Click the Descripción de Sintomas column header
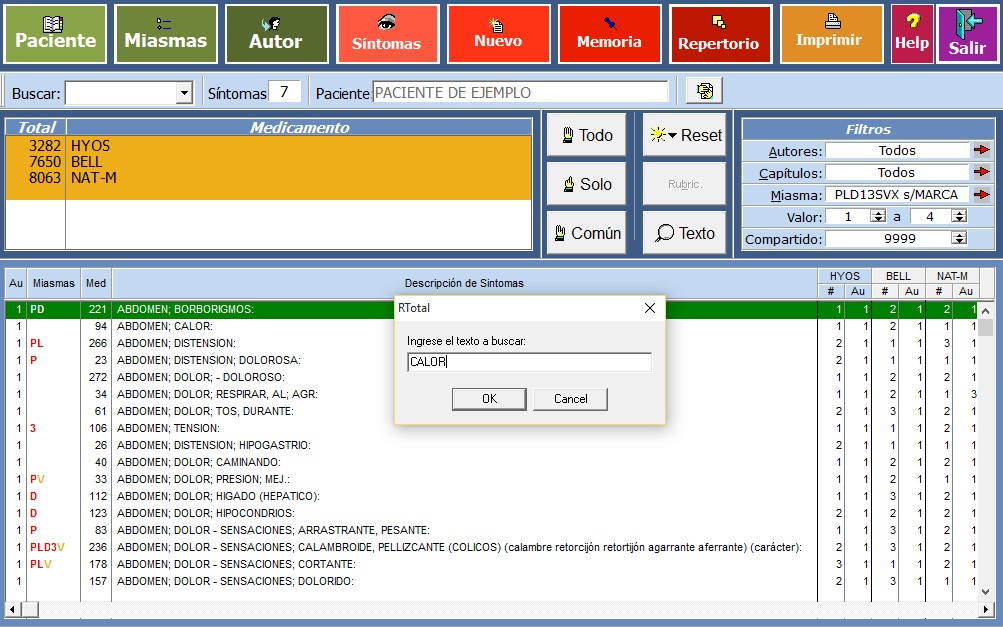1003x627 pixels. click(x=464, y=283)
